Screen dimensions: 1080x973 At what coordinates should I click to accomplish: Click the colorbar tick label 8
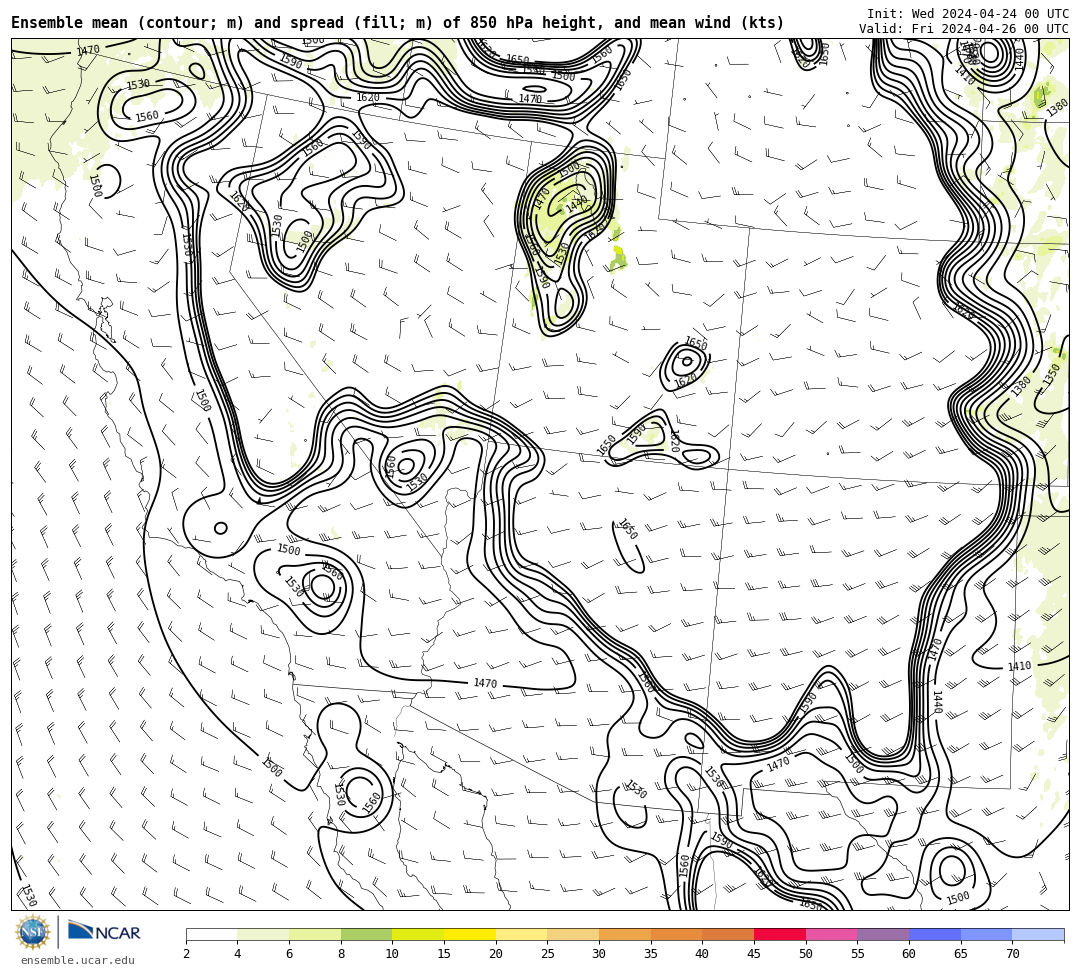coord(341,954)
